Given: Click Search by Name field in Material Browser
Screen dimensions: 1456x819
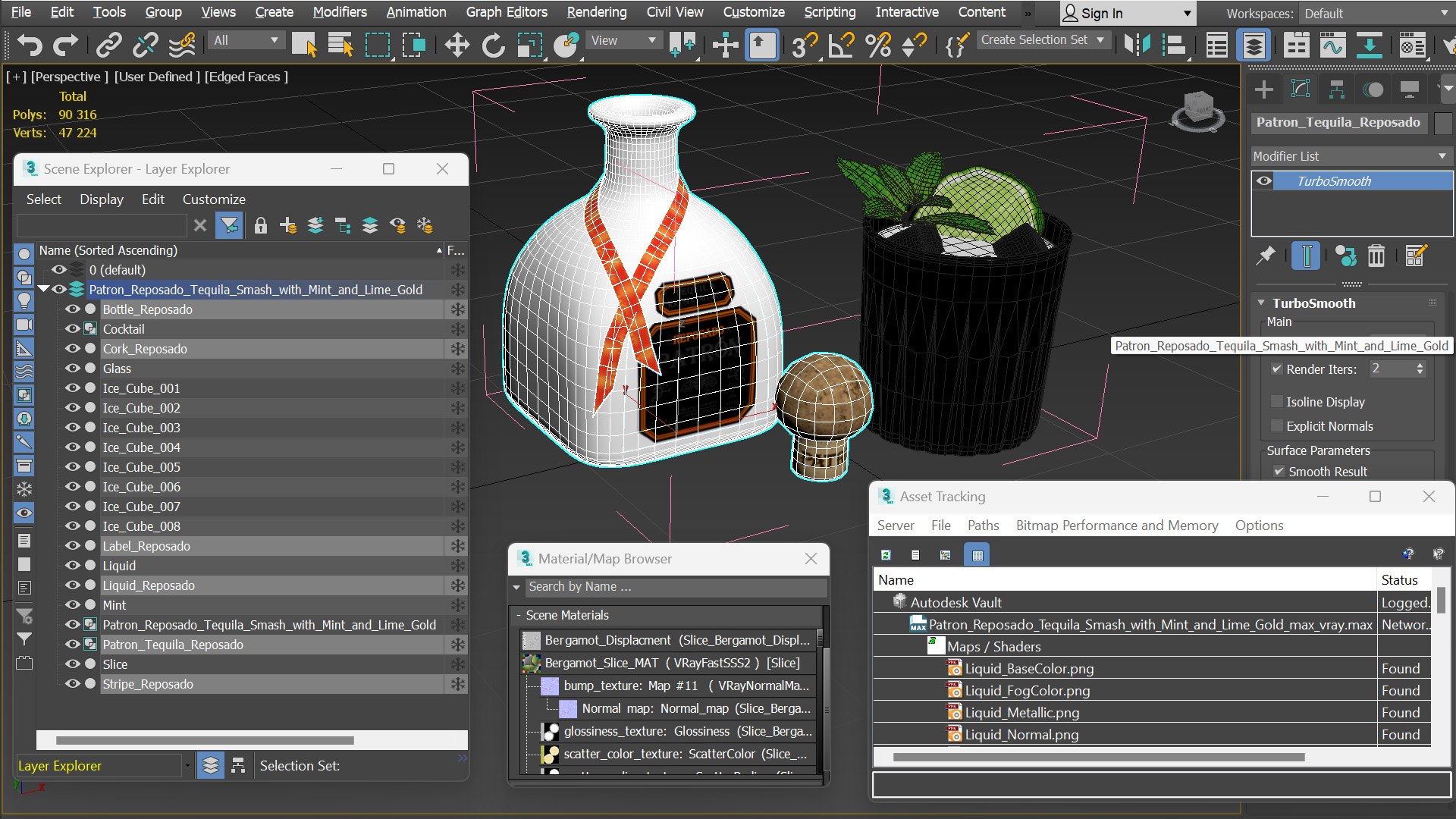Looking at the screenshot, I should point(675,587).
